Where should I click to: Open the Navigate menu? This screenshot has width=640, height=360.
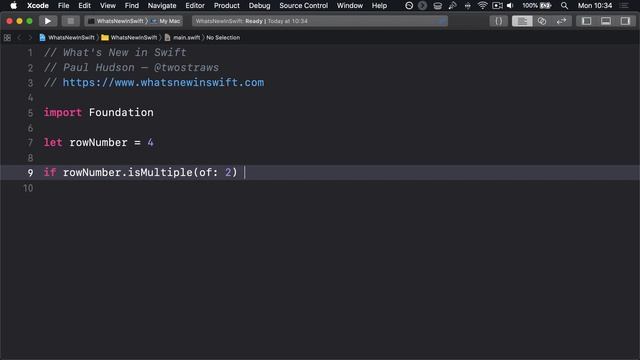[x=162, y=5]
